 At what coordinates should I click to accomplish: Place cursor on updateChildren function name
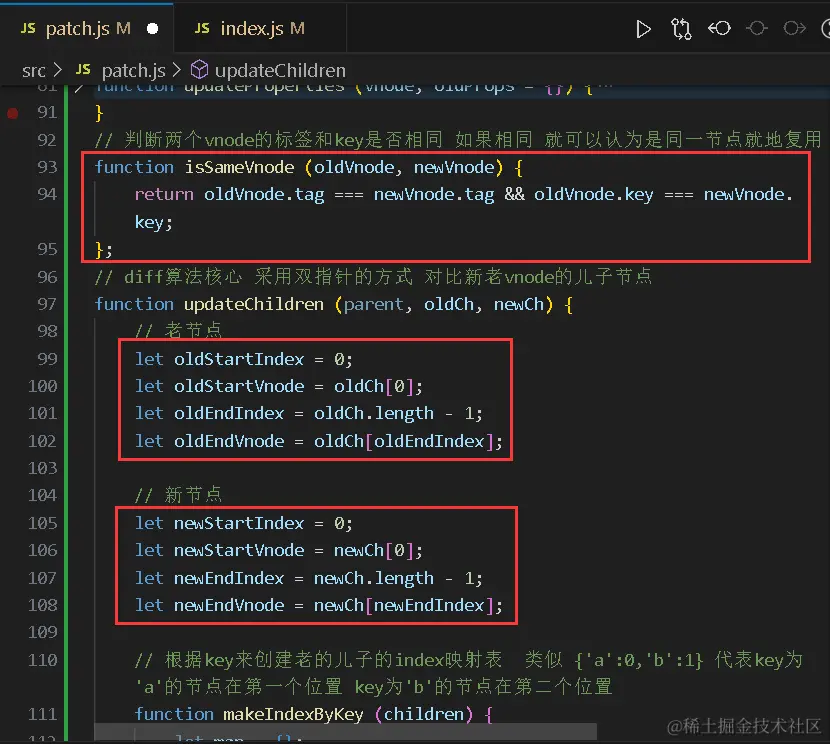point(254,304)
